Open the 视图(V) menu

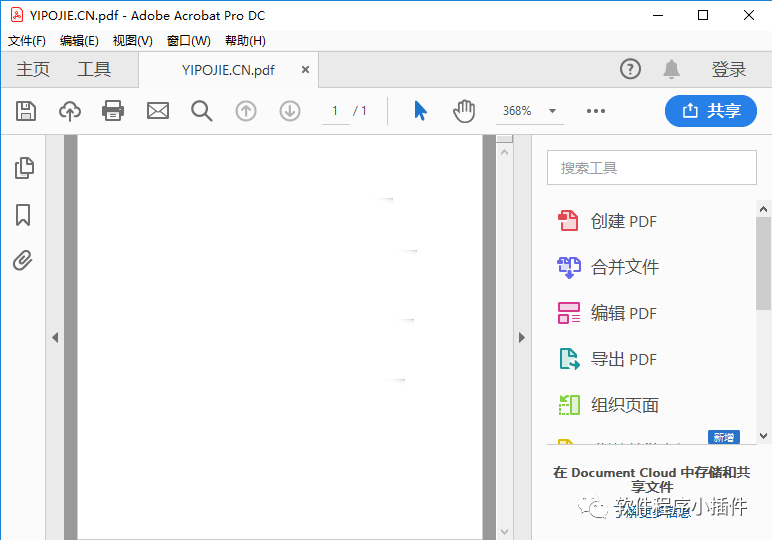point(132,41)
